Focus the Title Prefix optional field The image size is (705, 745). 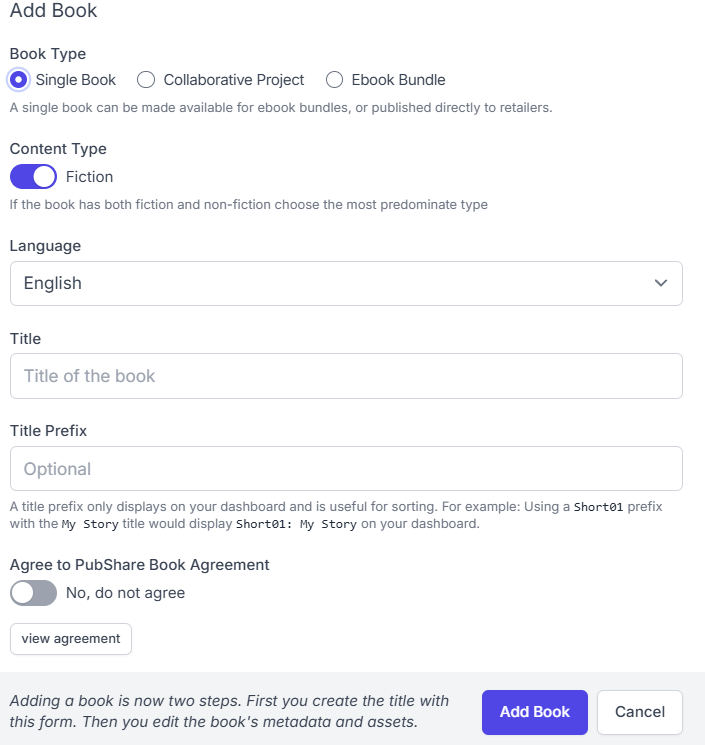point(345,469)
